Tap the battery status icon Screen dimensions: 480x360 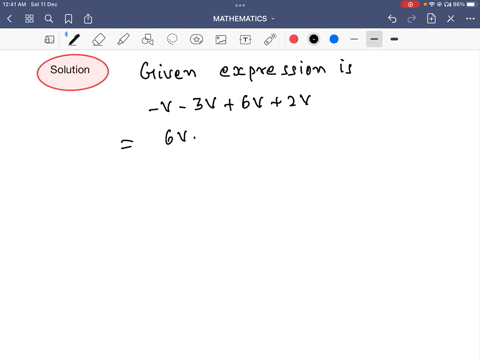click(472, 4)
